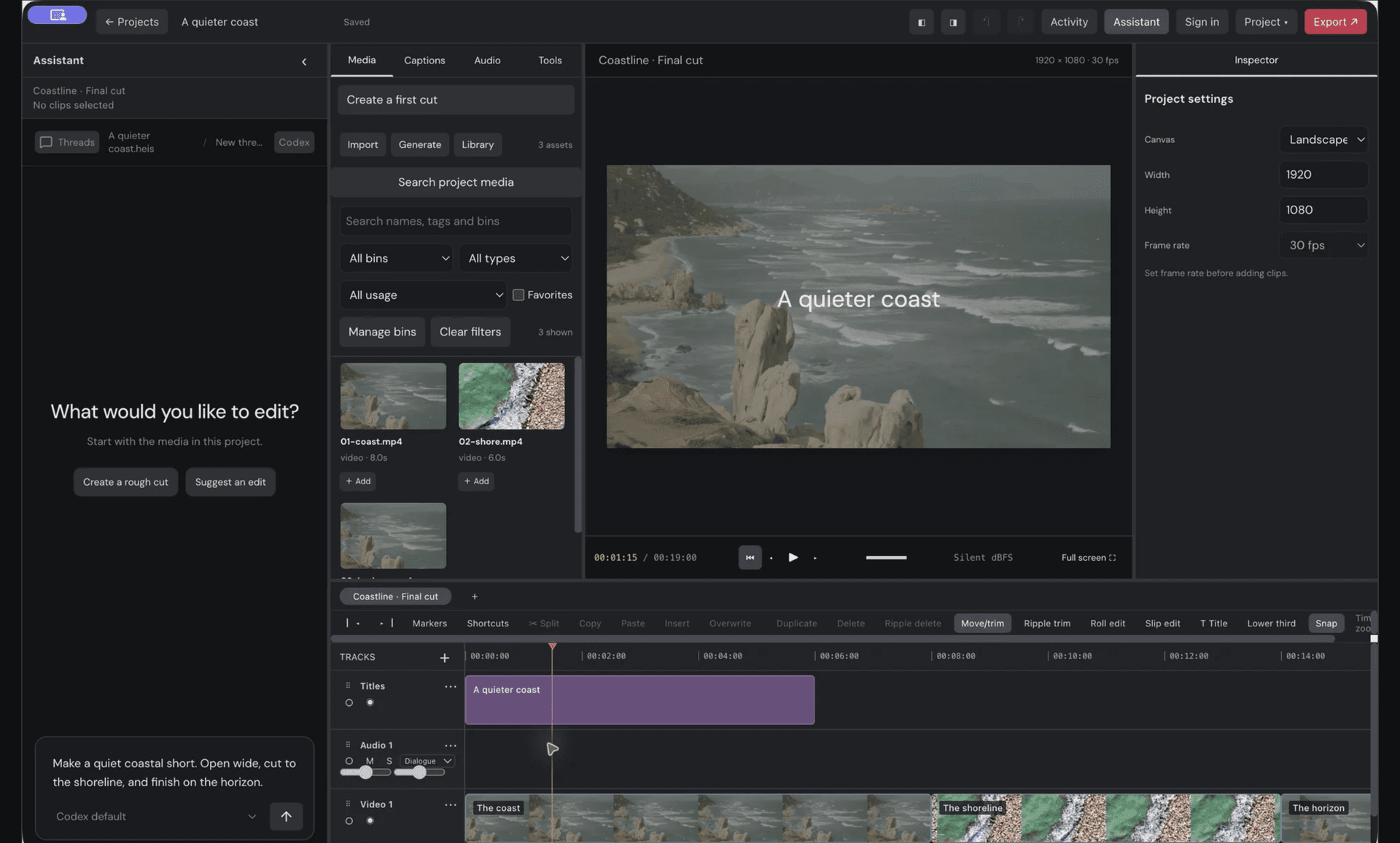Screen dimensions: 1400x843
Task: Click the purple app logo icon
Action: point(58,15)
